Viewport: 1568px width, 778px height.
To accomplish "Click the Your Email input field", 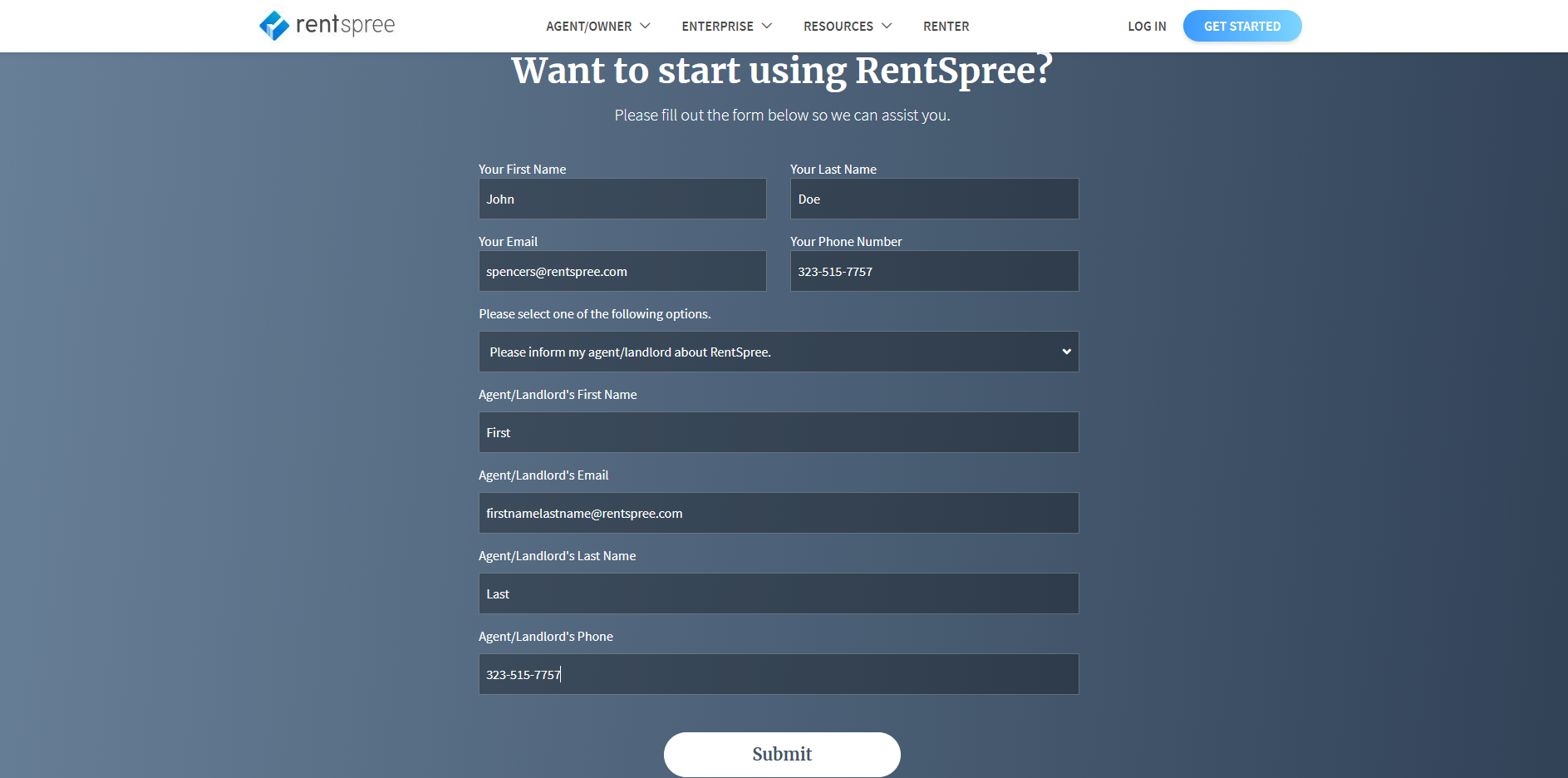I will point(622,271).
